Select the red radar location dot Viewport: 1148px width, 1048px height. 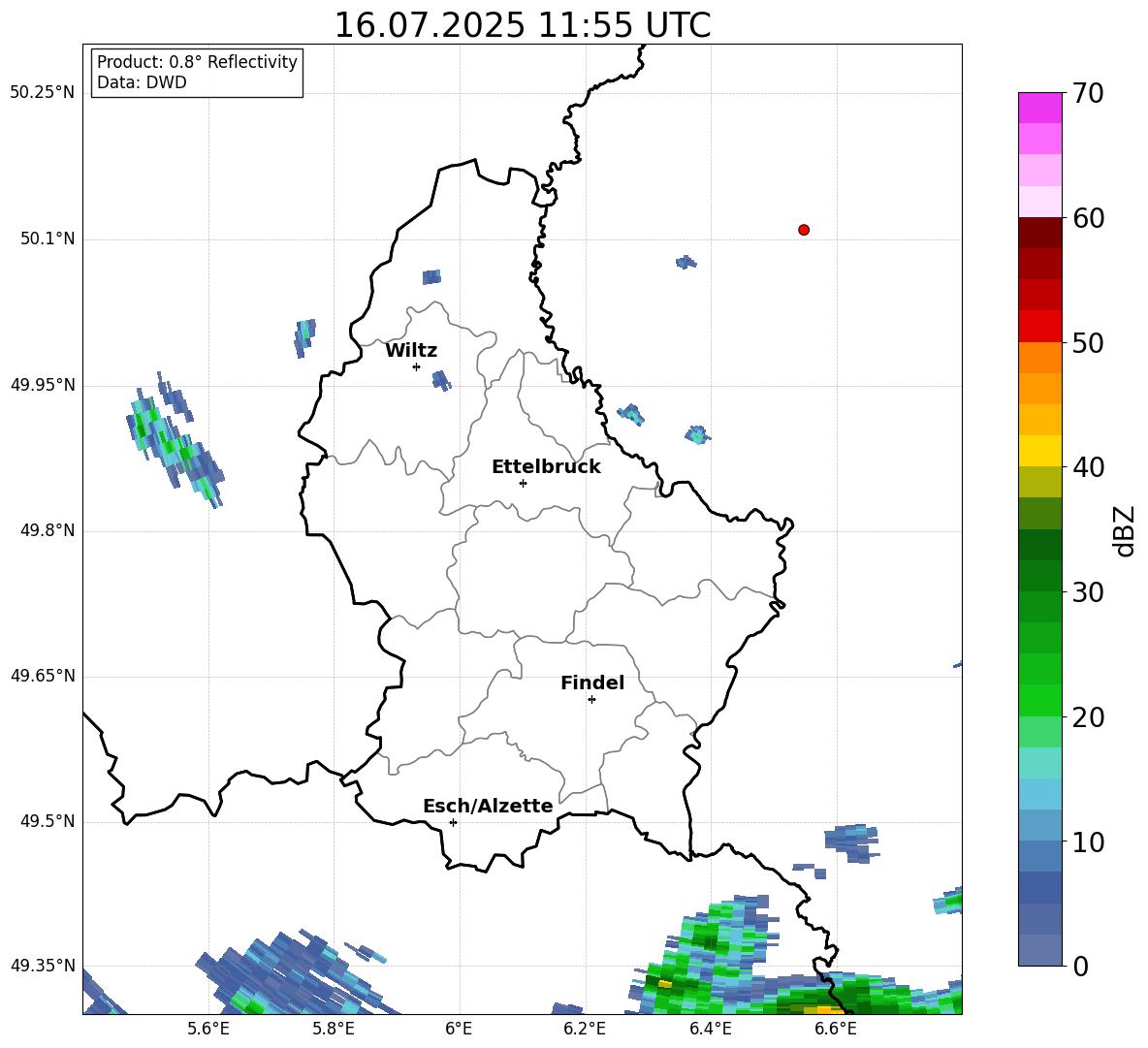coord(803,230)
